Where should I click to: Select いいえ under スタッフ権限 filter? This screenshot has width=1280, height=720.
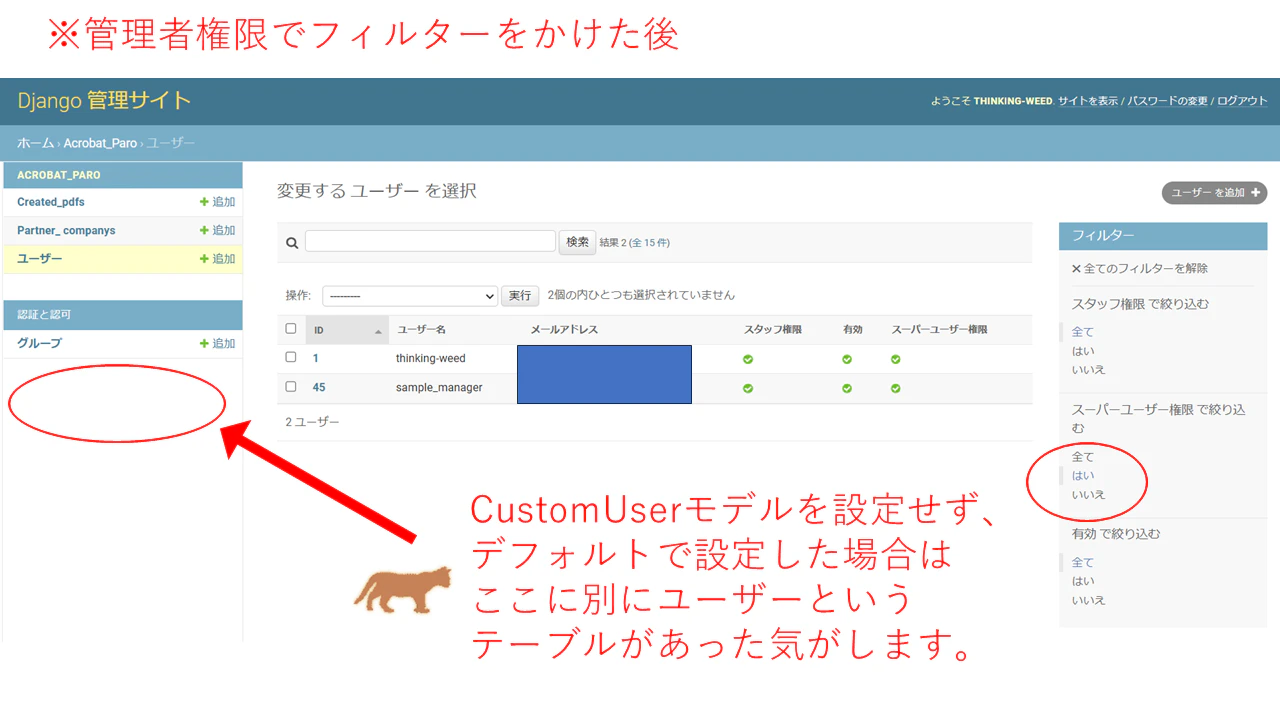point(1088,370)
